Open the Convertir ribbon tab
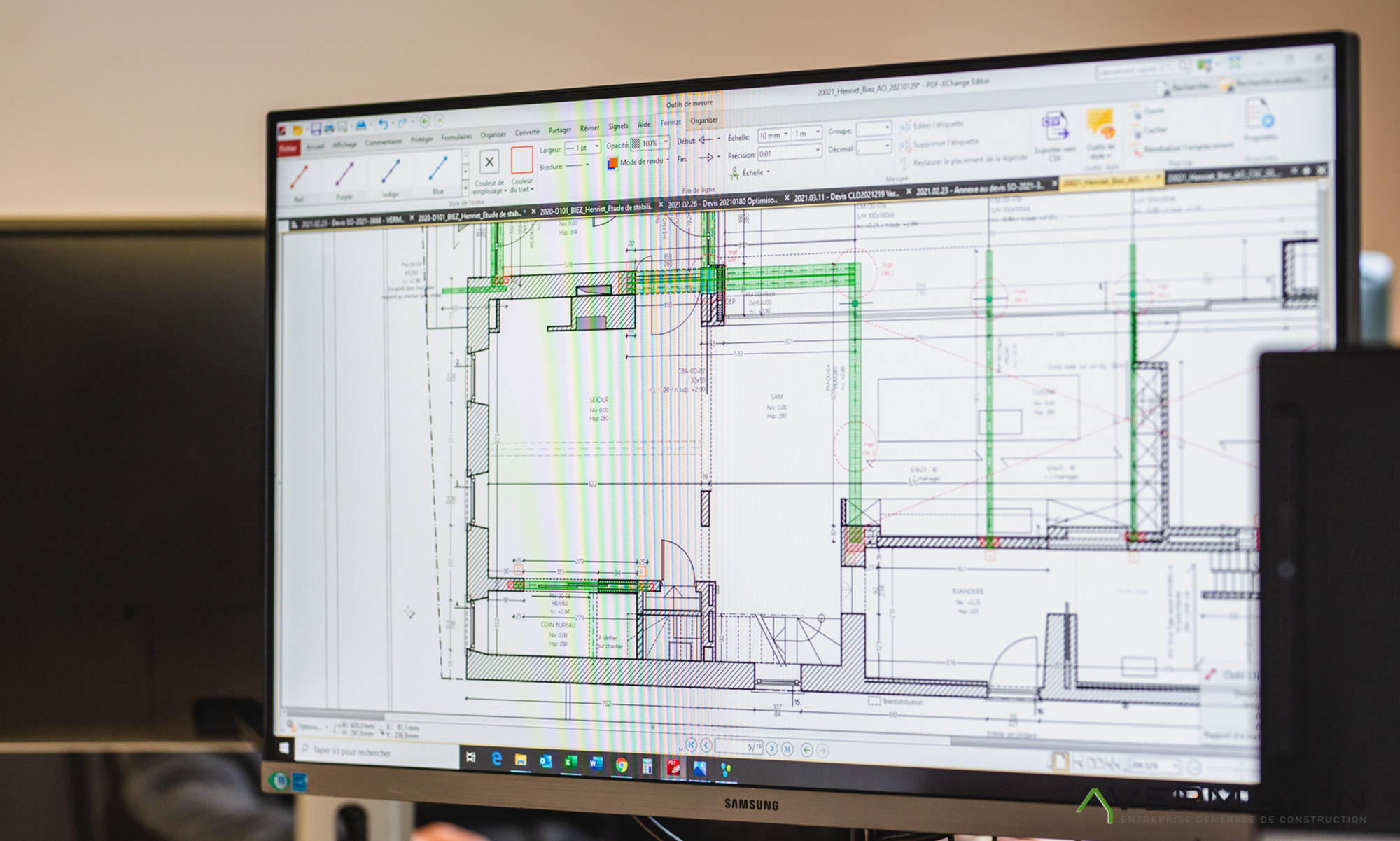 tap(527, 132)
